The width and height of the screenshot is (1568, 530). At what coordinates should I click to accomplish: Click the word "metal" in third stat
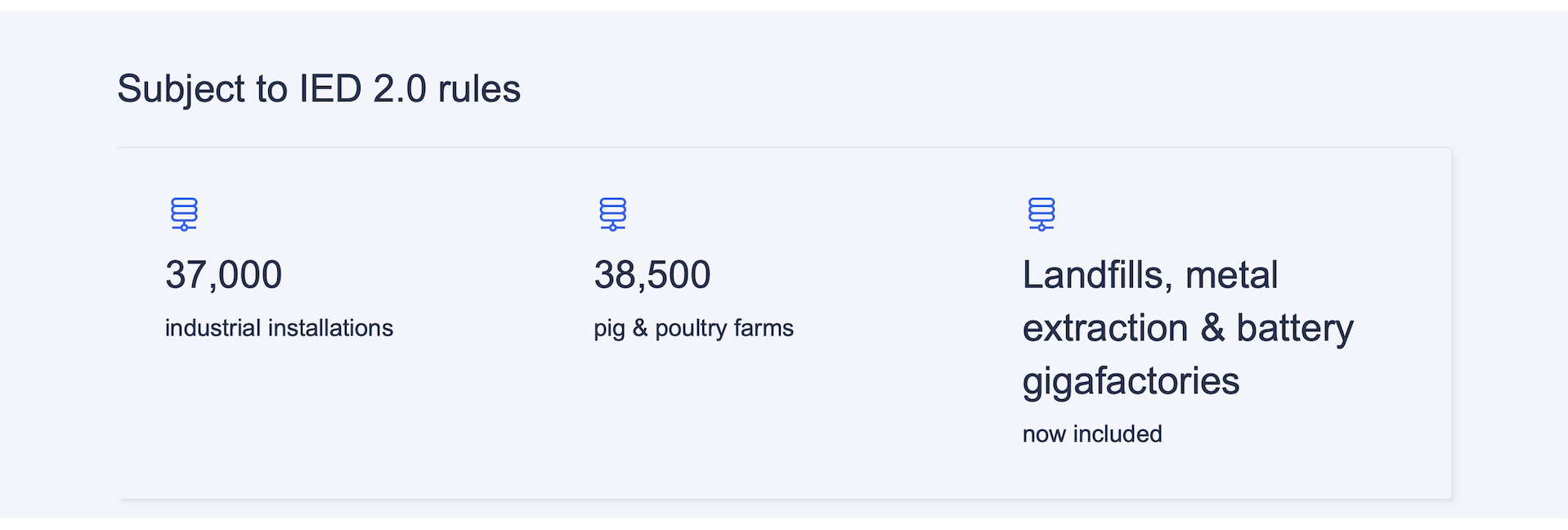(x=1231, y=275)
